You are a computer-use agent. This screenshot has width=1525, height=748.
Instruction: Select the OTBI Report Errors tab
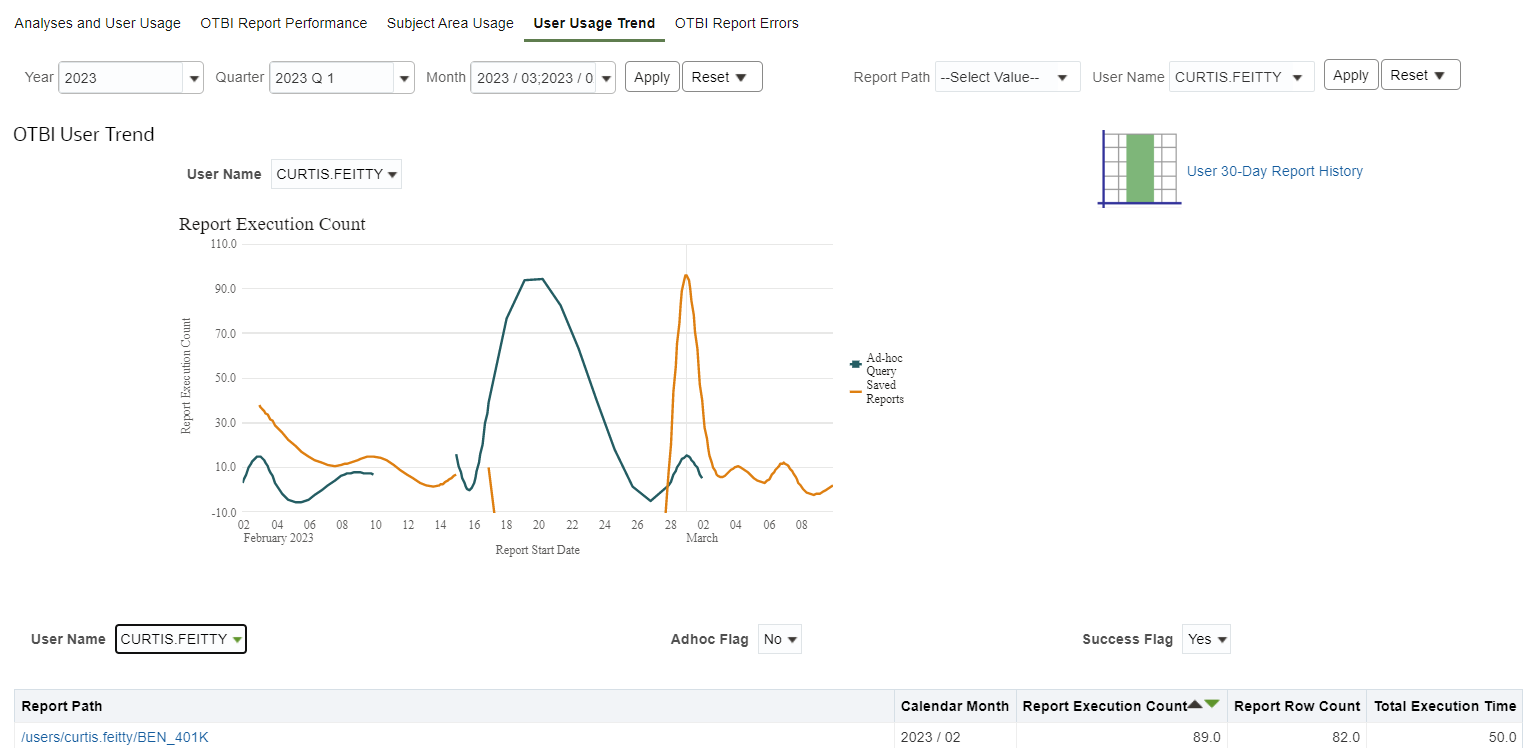[736, 23]
